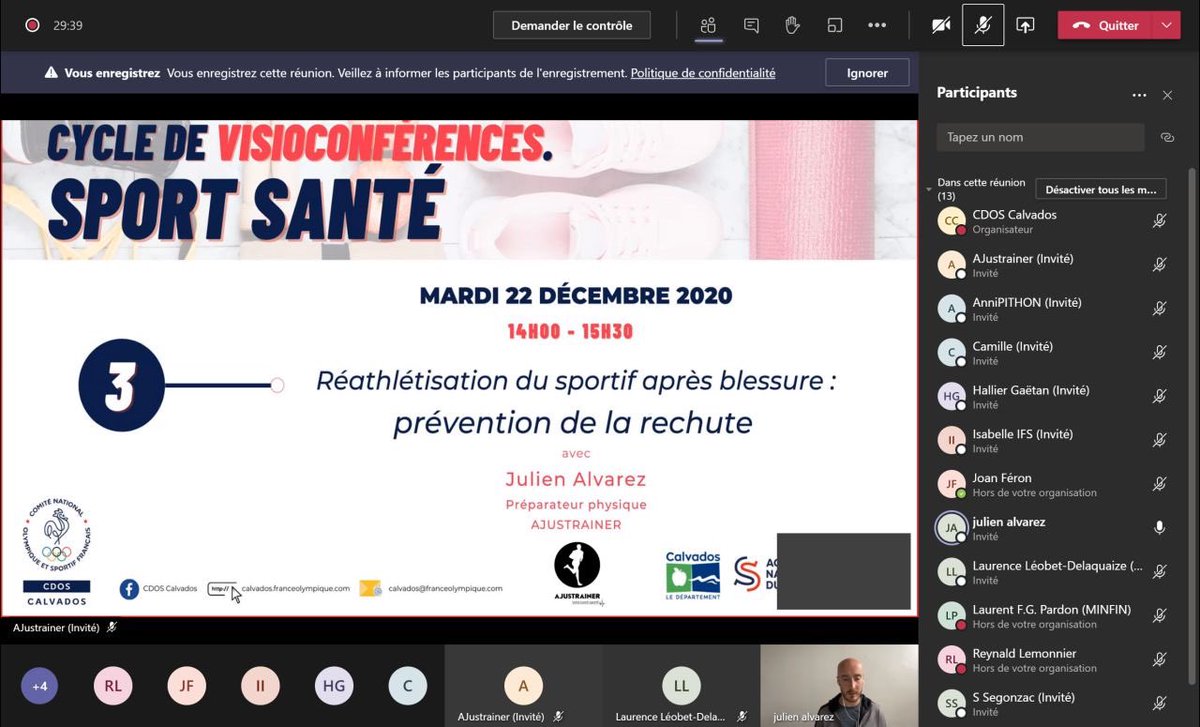
Task: Select participant Reynald Lemonnier
Action: (x=1055, y=661)
